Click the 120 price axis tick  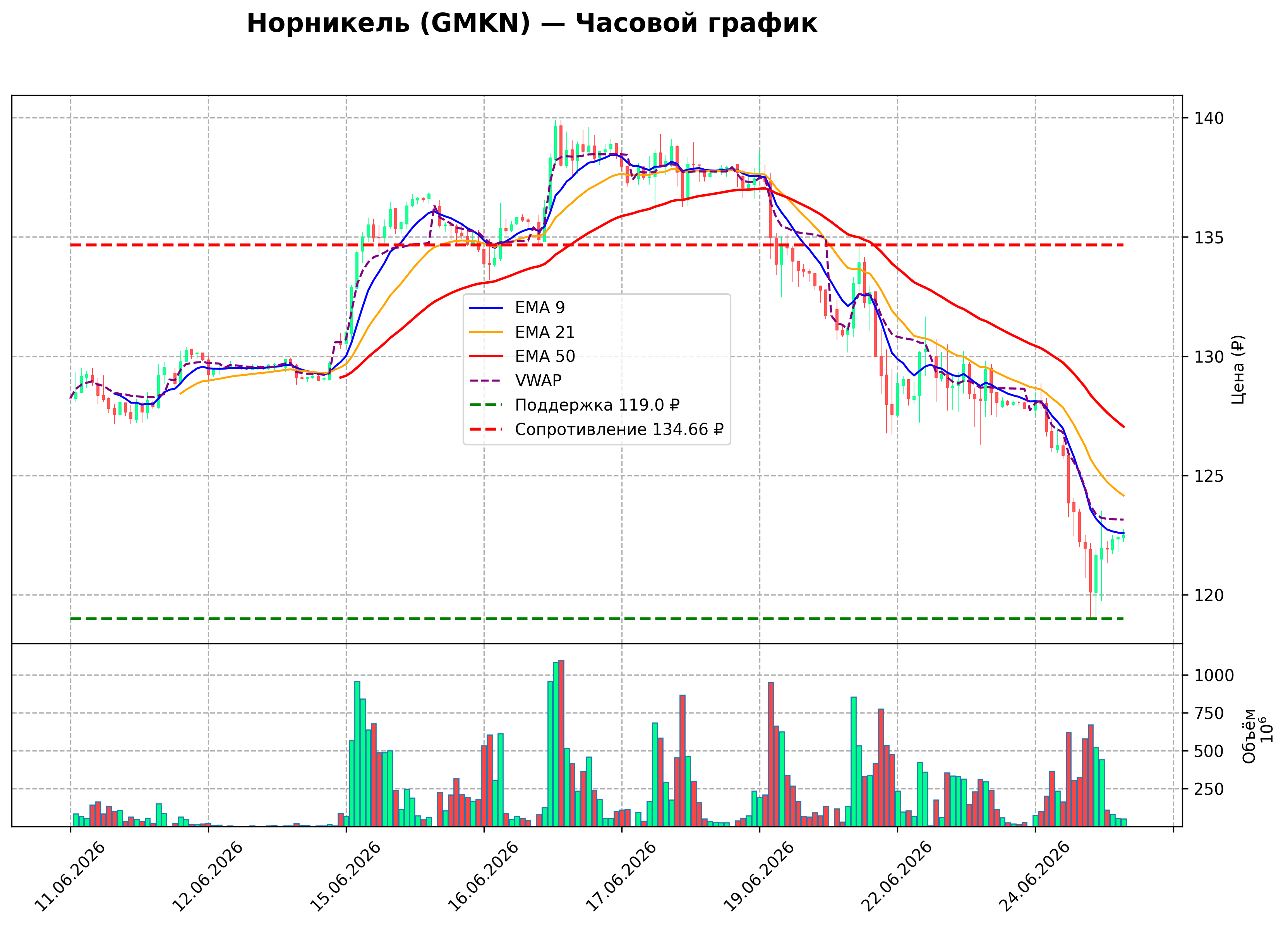point(1209,595)
